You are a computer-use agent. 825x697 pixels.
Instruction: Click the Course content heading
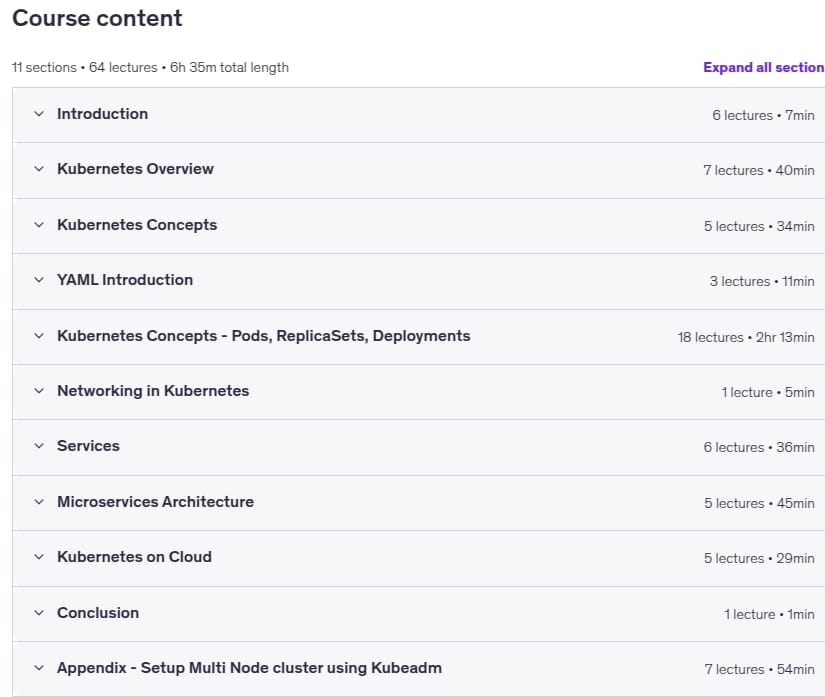point(97,18)
